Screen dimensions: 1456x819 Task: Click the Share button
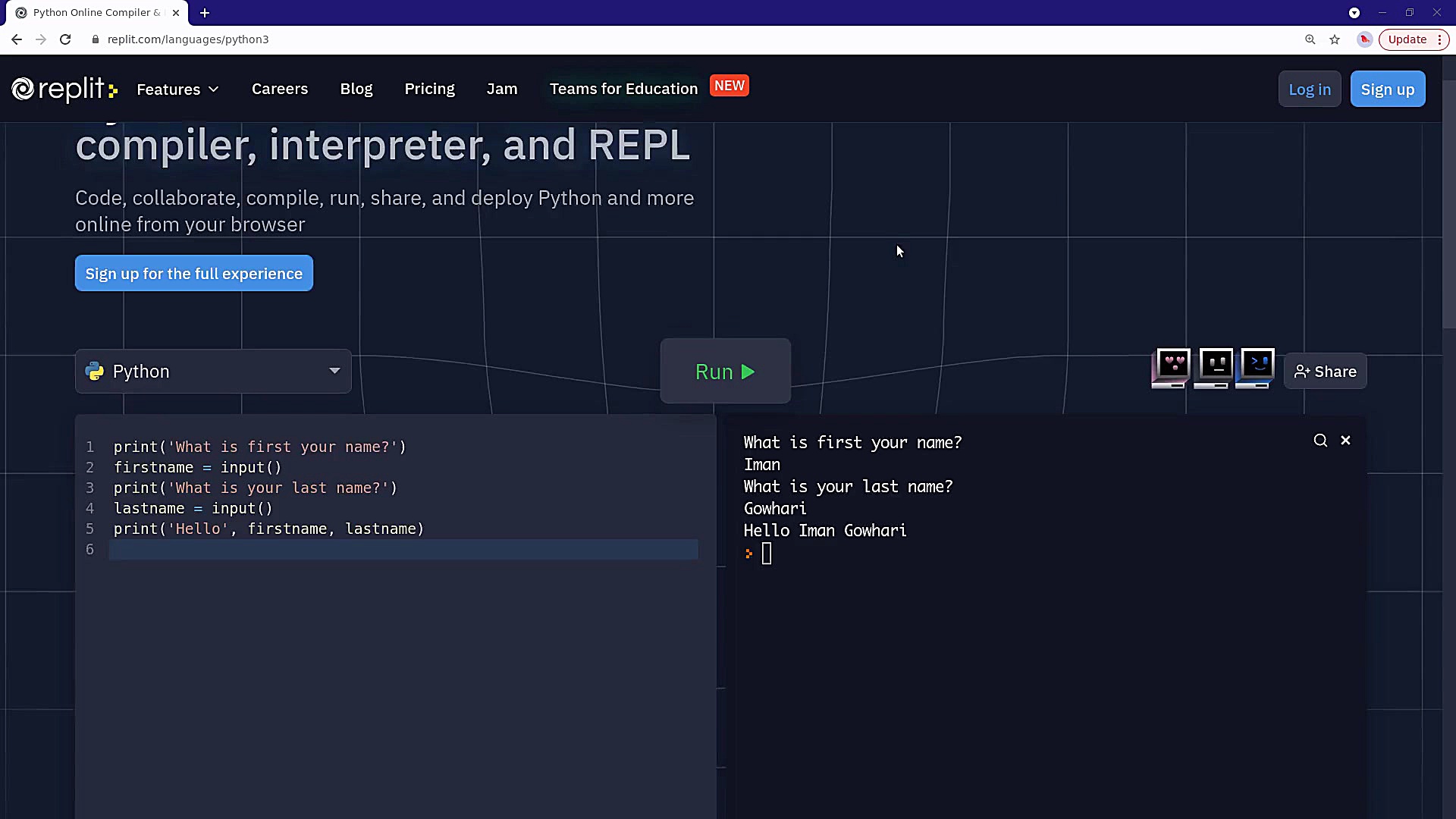click(x=1326, y=371)
